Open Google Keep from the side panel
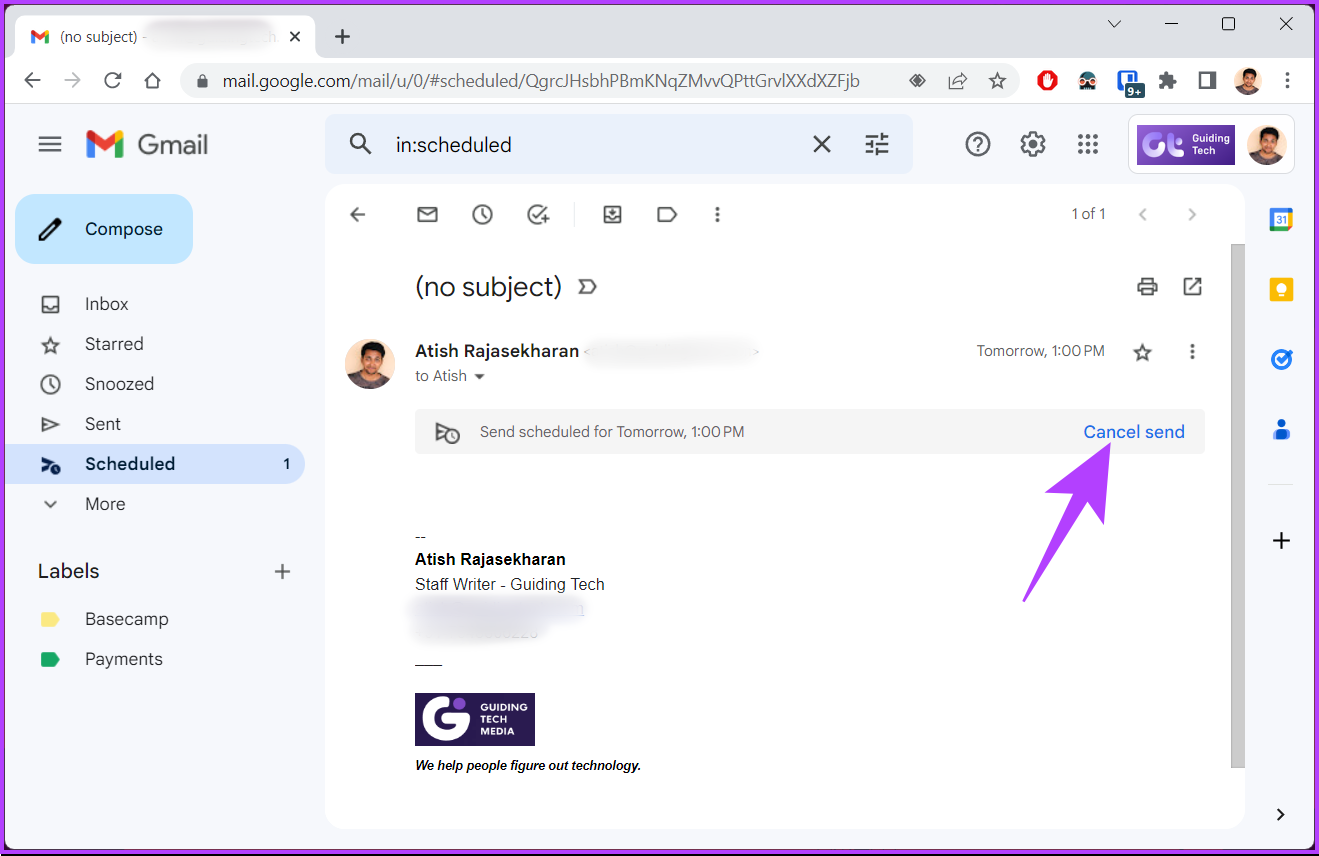The height and width of the screenshot is (856, 1319). point(1281,289)
